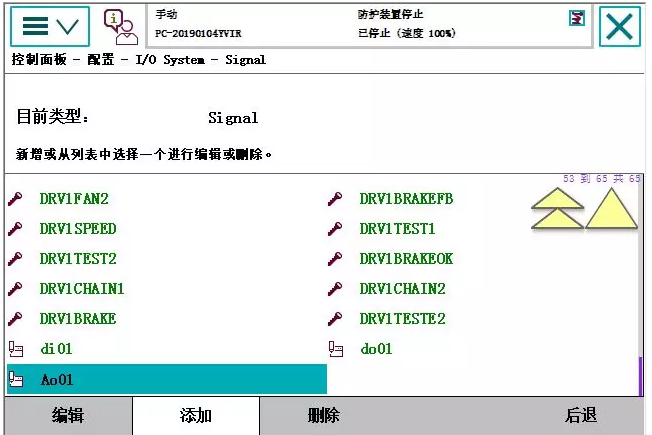The height and width of the screenshot is (435, 652).
Task: Select the pin icon next to DRV1FAN2
Action: click(15, 199)
